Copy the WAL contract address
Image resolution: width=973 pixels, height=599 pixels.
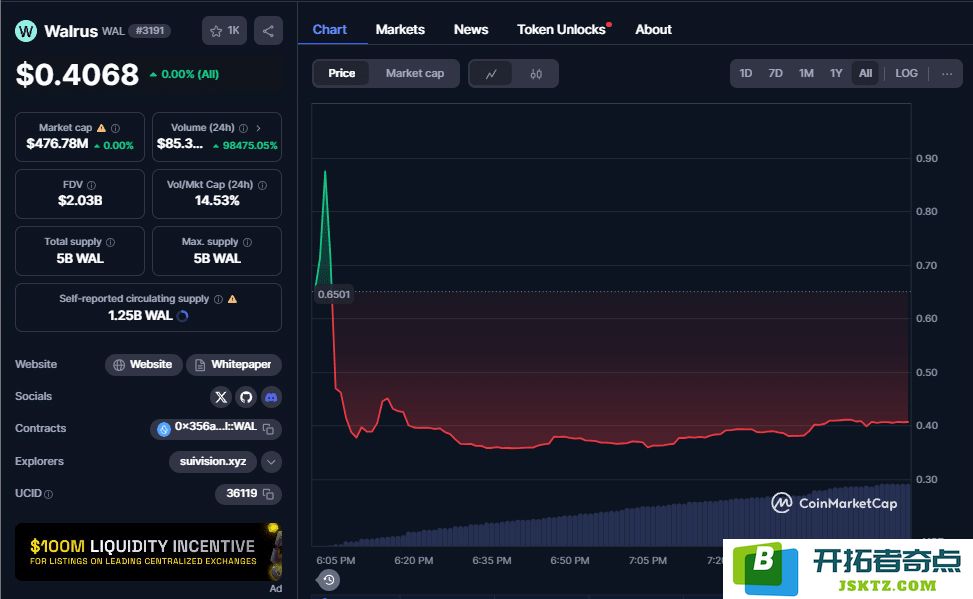(269, 429)
